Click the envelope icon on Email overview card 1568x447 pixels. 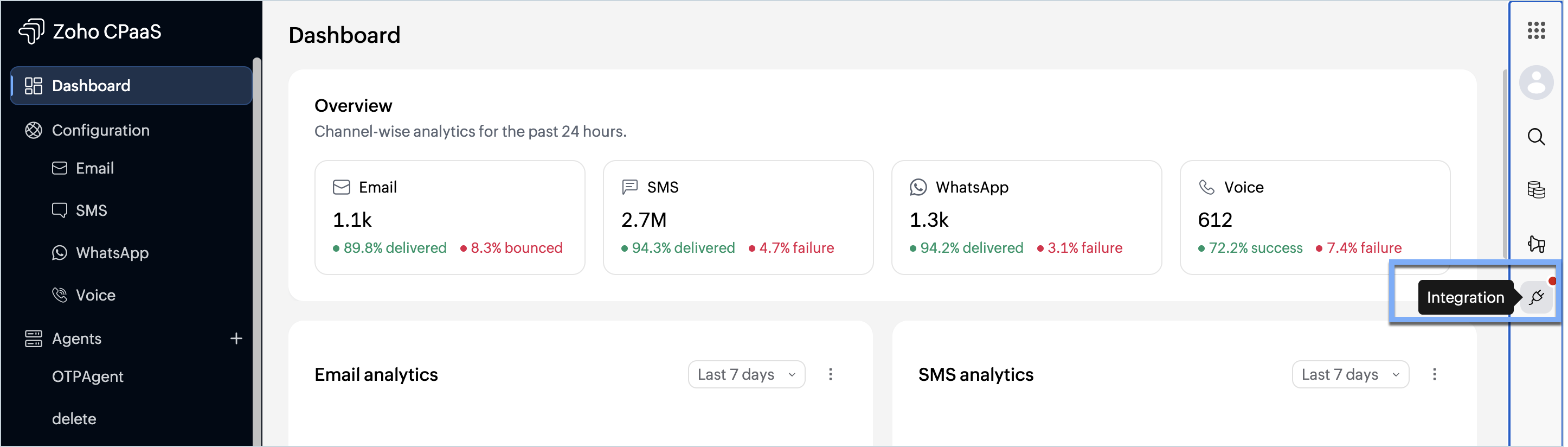pos(342,188)
